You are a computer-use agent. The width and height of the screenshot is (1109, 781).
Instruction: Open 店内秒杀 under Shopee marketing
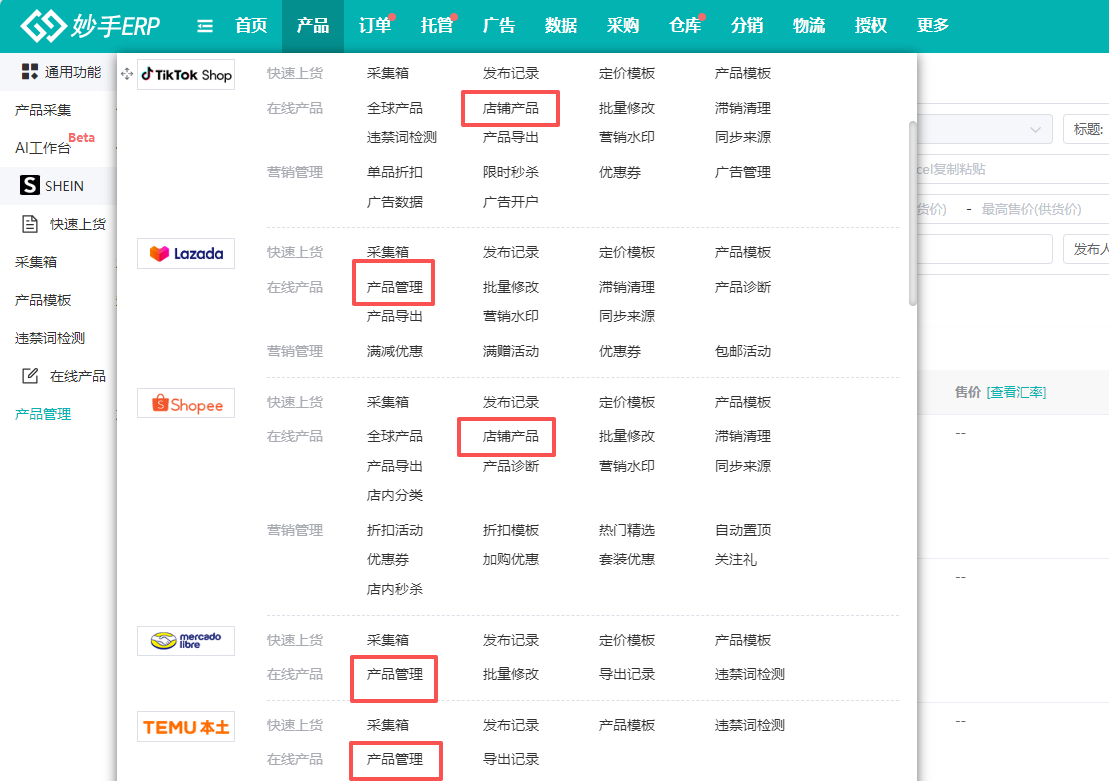tap(395, 589)
